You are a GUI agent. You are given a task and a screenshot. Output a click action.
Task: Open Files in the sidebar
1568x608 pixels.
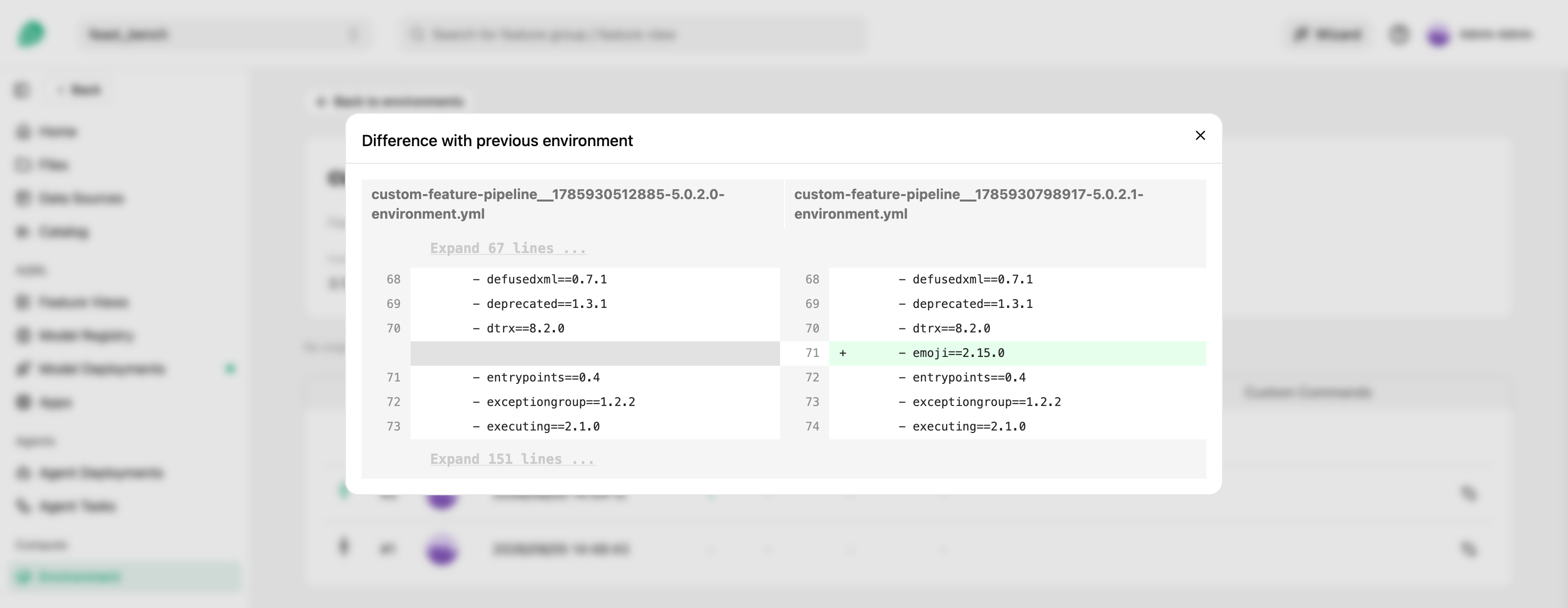pyautogui.click(x=53, y=165)
